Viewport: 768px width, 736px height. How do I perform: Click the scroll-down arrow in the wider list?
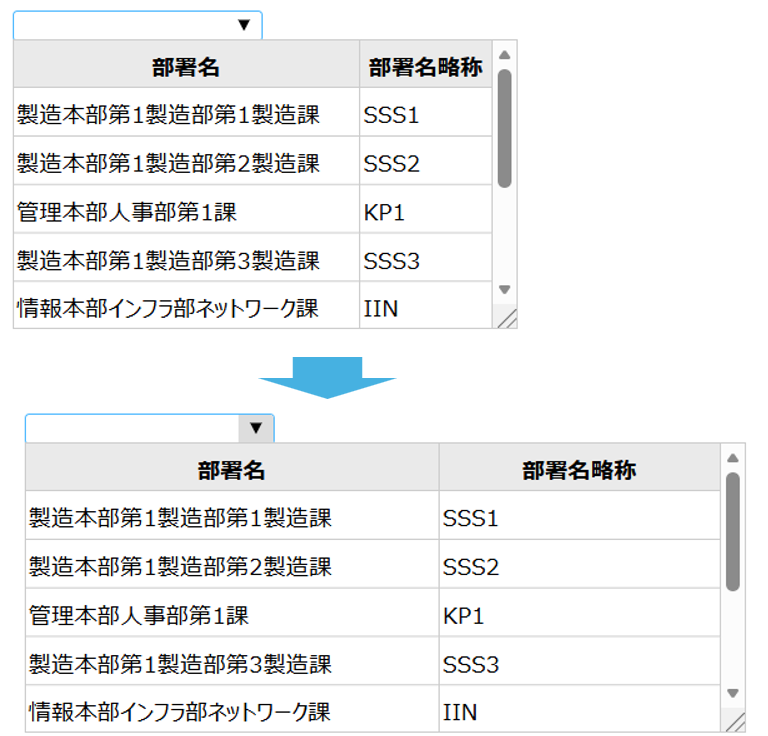click(x=733, y=692)
